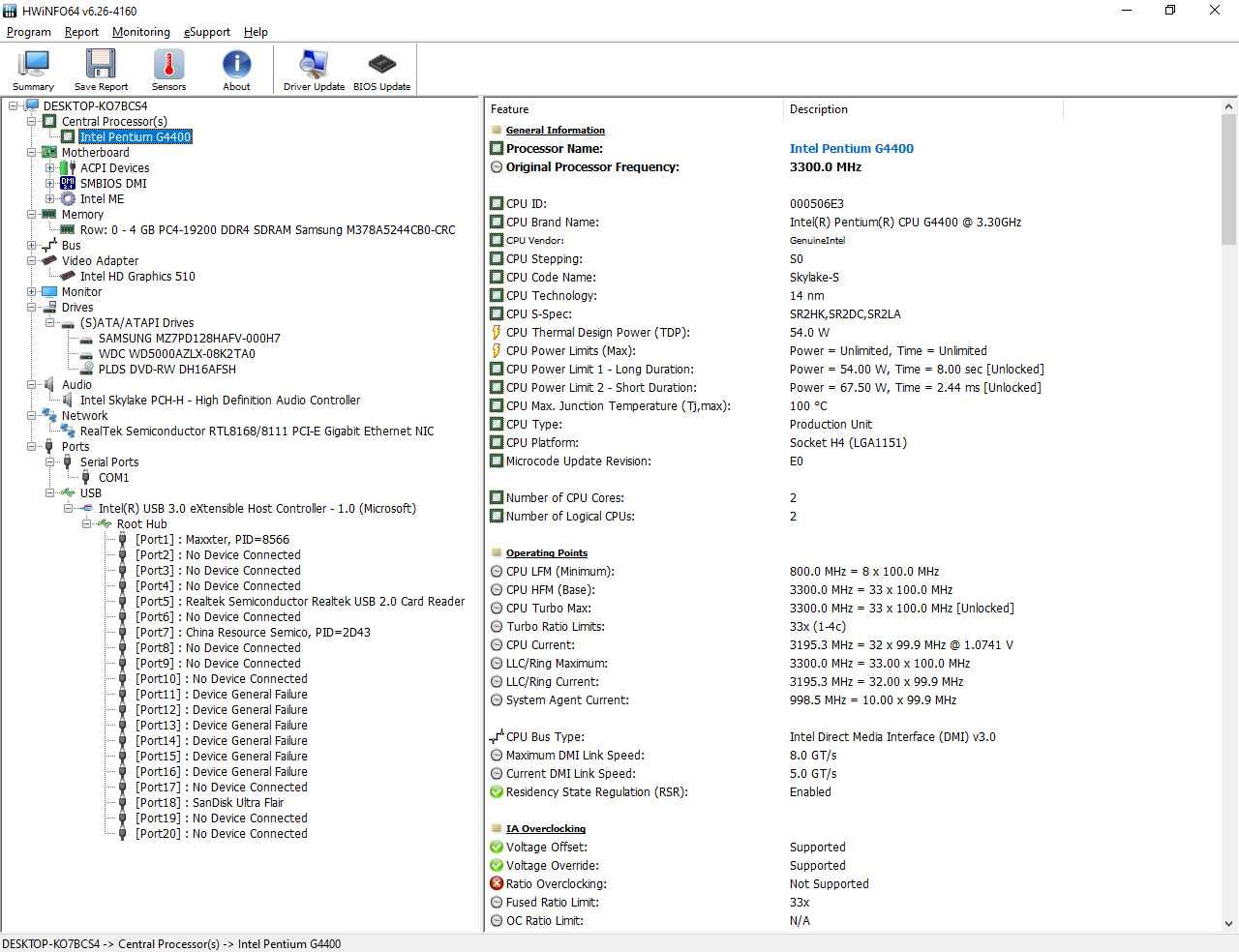Click the About info icon
The image size is (1239, 952).
pos(236,70)
